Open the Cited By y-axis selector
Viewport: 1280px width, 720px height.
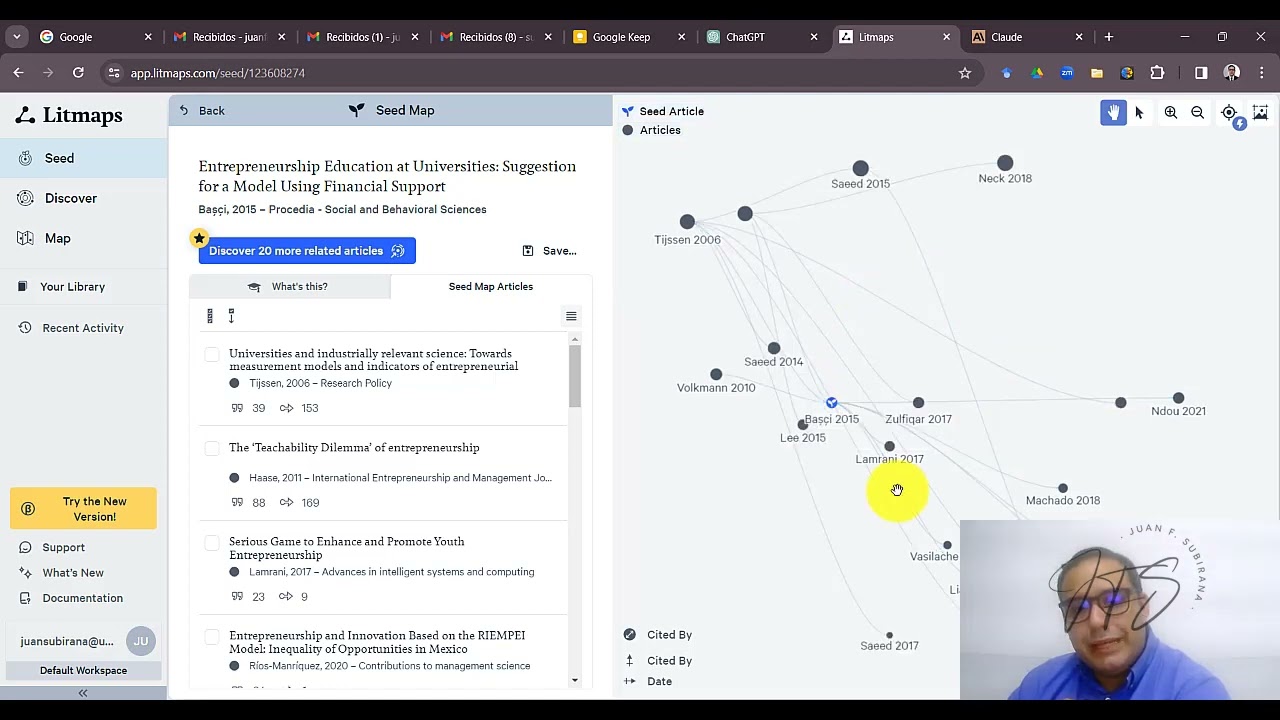point(659,660)
